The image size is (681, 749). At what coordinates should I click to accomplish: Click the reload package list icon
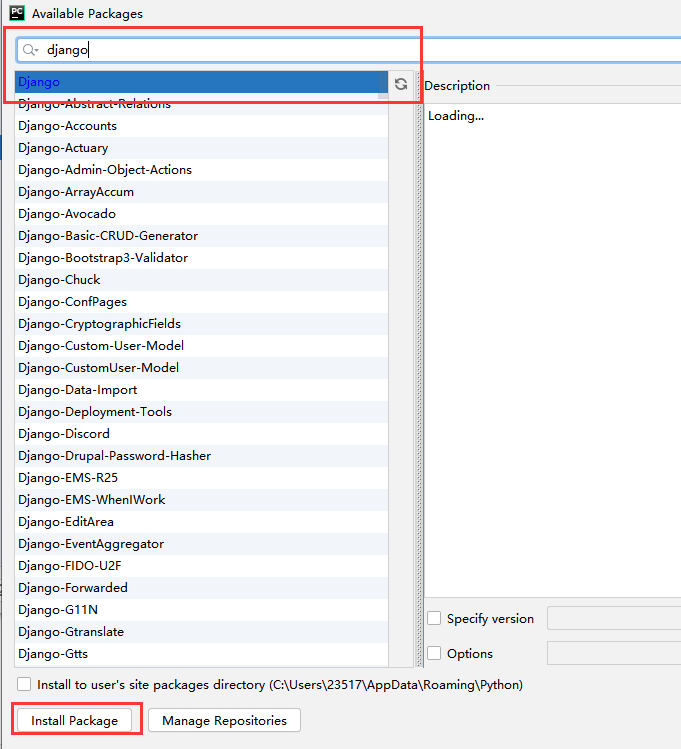coord(401,84)
